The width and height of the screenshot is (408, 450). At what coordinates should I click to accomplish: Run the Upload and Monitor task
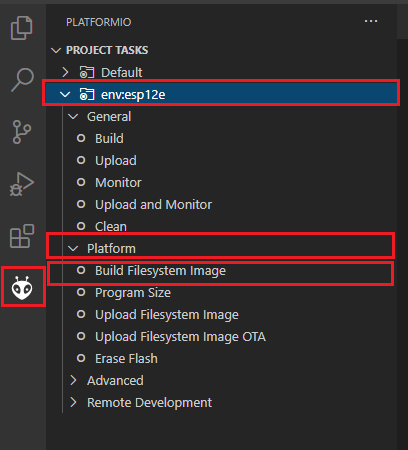coord(153,205)
